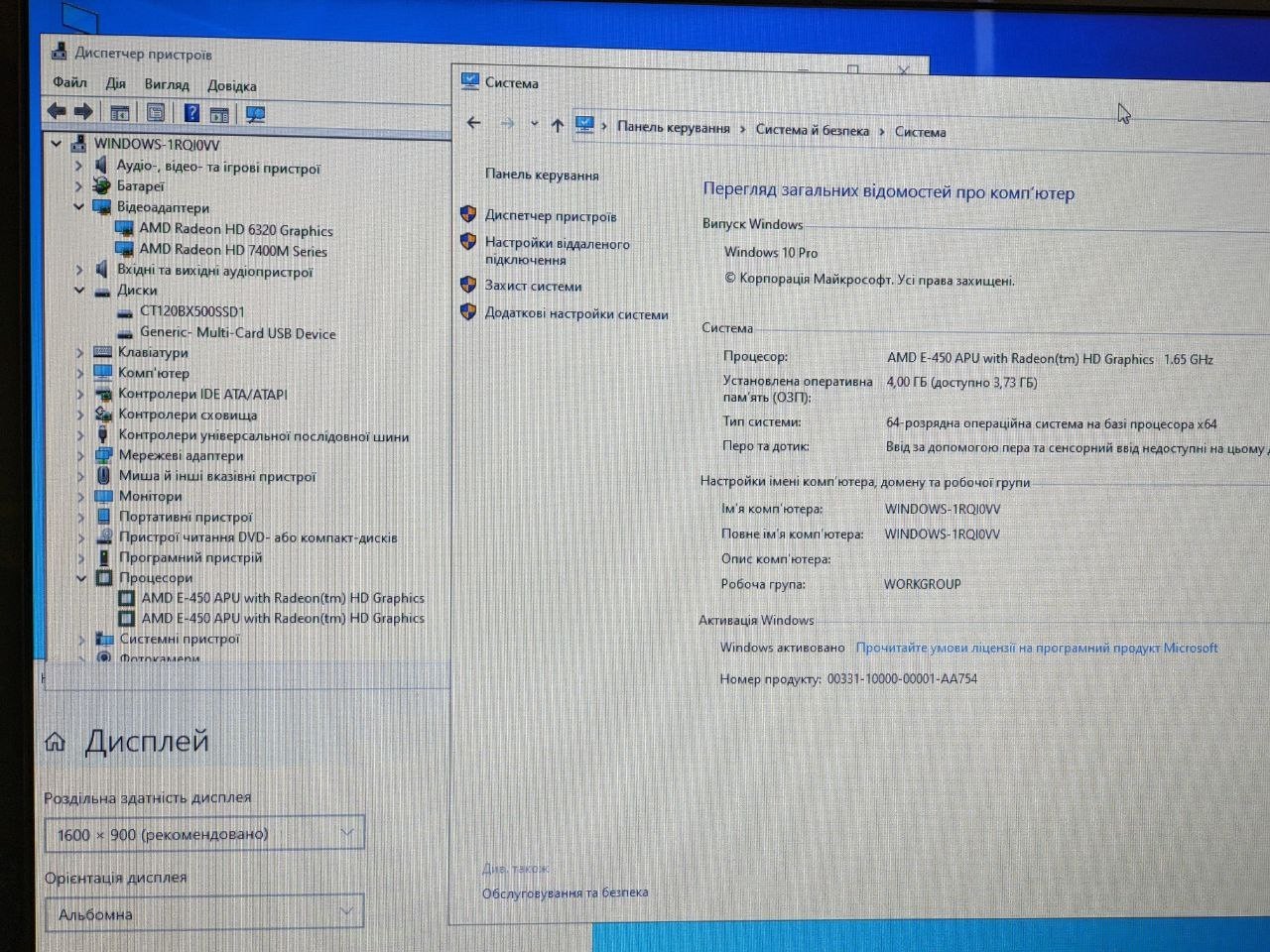
Task: Open the display resolution 1600 × 900 dropdown
Action: point(205,834)
